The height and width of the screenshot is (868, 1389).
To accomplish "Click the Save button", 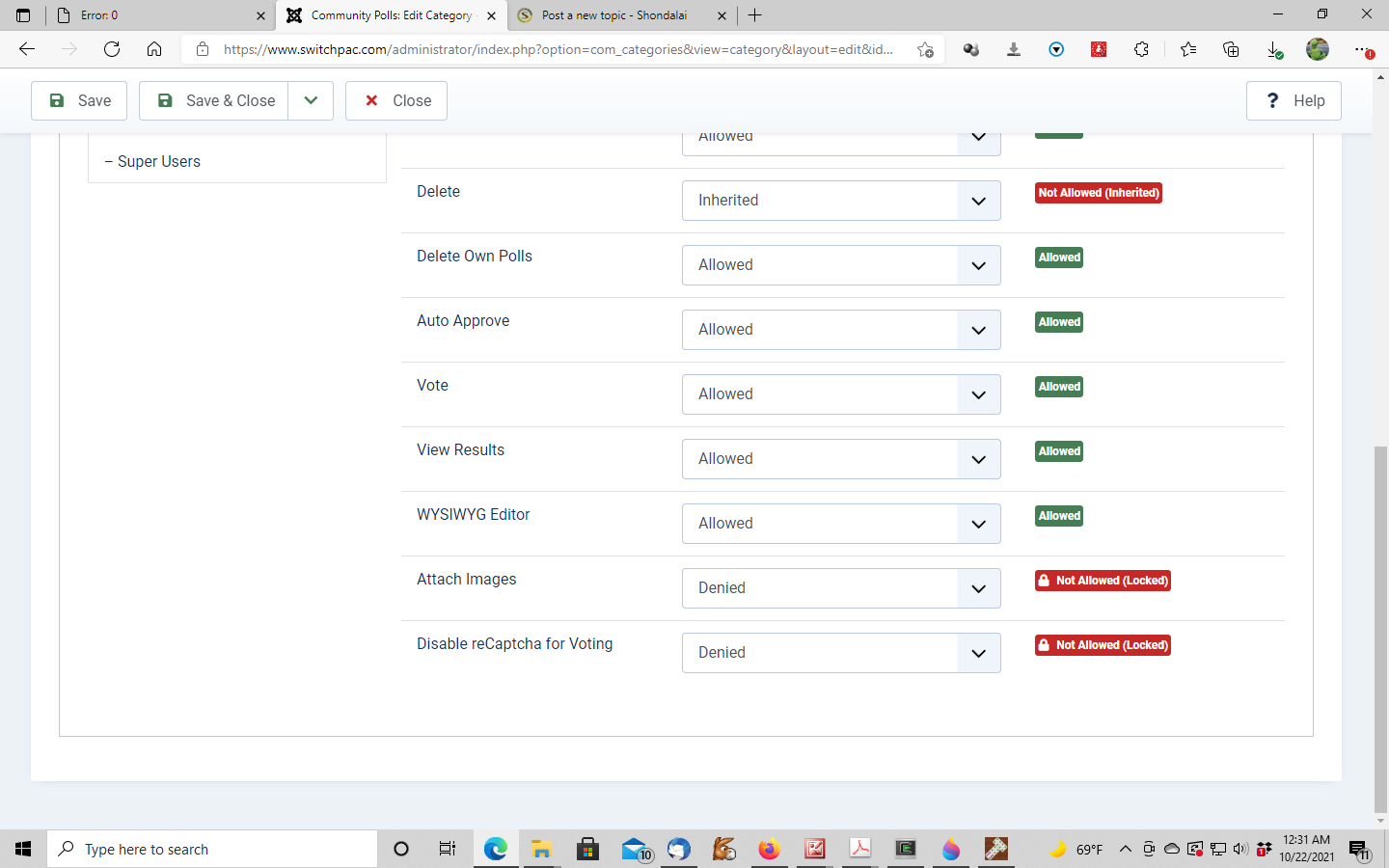I will point(79,100).
